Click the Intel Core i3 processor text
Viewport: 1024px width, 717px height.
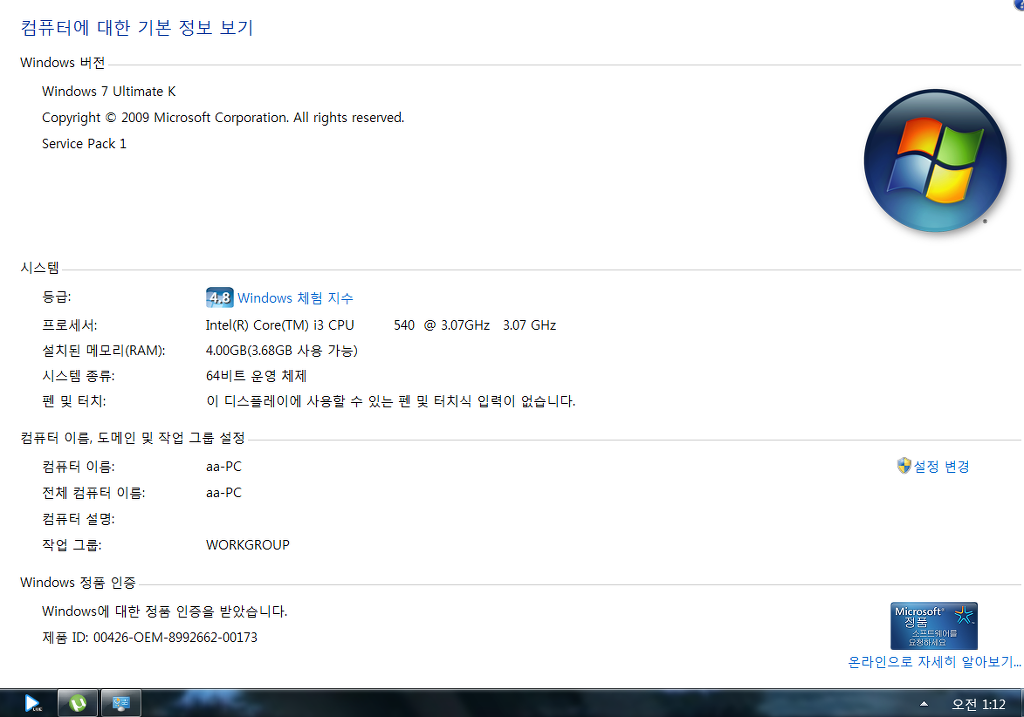(x=381, y=325)
